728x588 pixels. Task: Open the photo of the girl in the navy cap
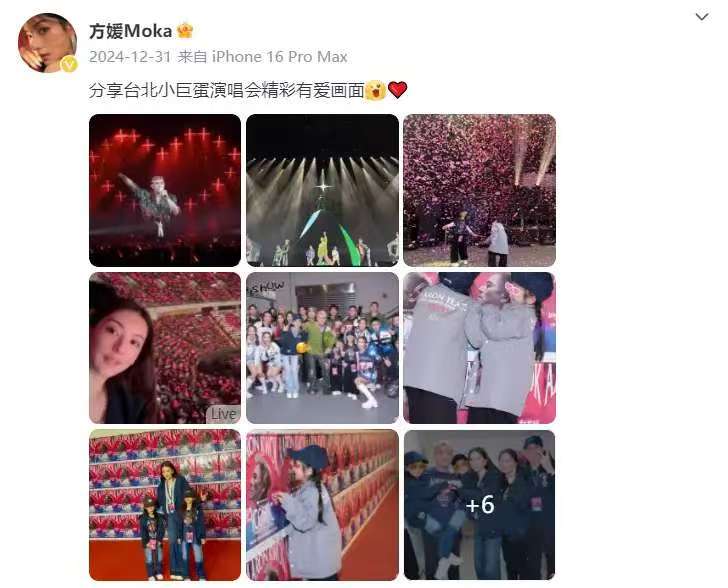click(322, 505)
